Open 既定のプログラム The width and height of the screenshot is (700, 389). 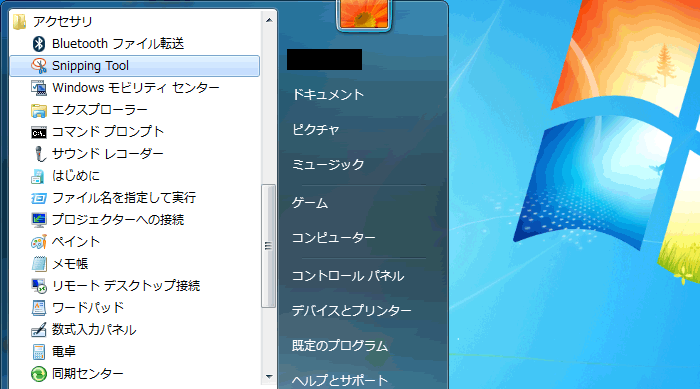point(340,346)
